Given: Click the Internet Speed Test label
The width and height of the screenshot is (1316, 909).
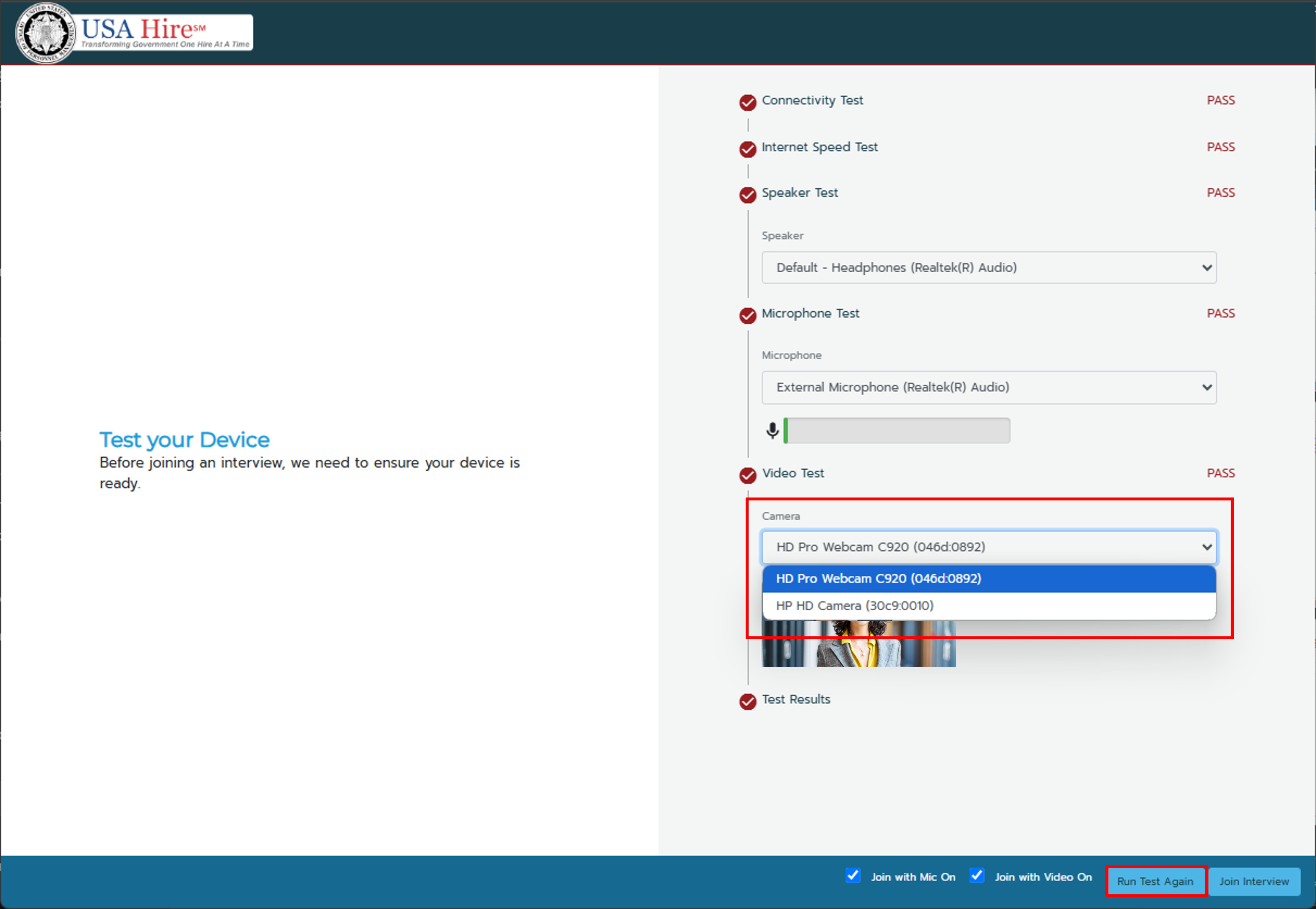Looking at the screenshot, I should pos(820,147).
